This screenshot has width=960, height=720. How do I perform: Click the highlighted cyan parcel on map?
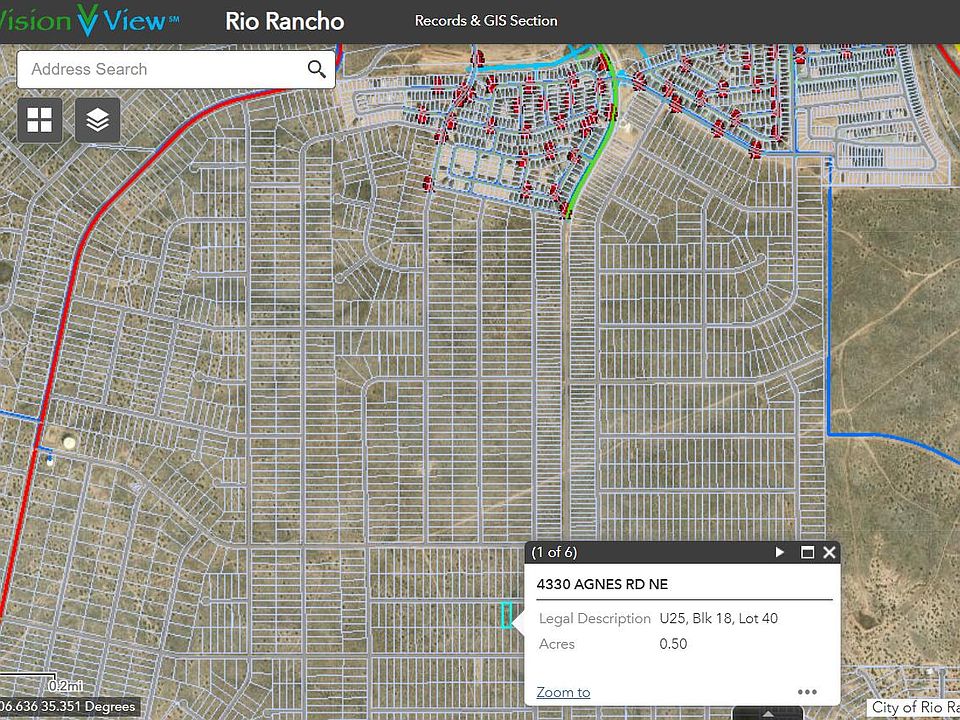(x=507, y=615)
